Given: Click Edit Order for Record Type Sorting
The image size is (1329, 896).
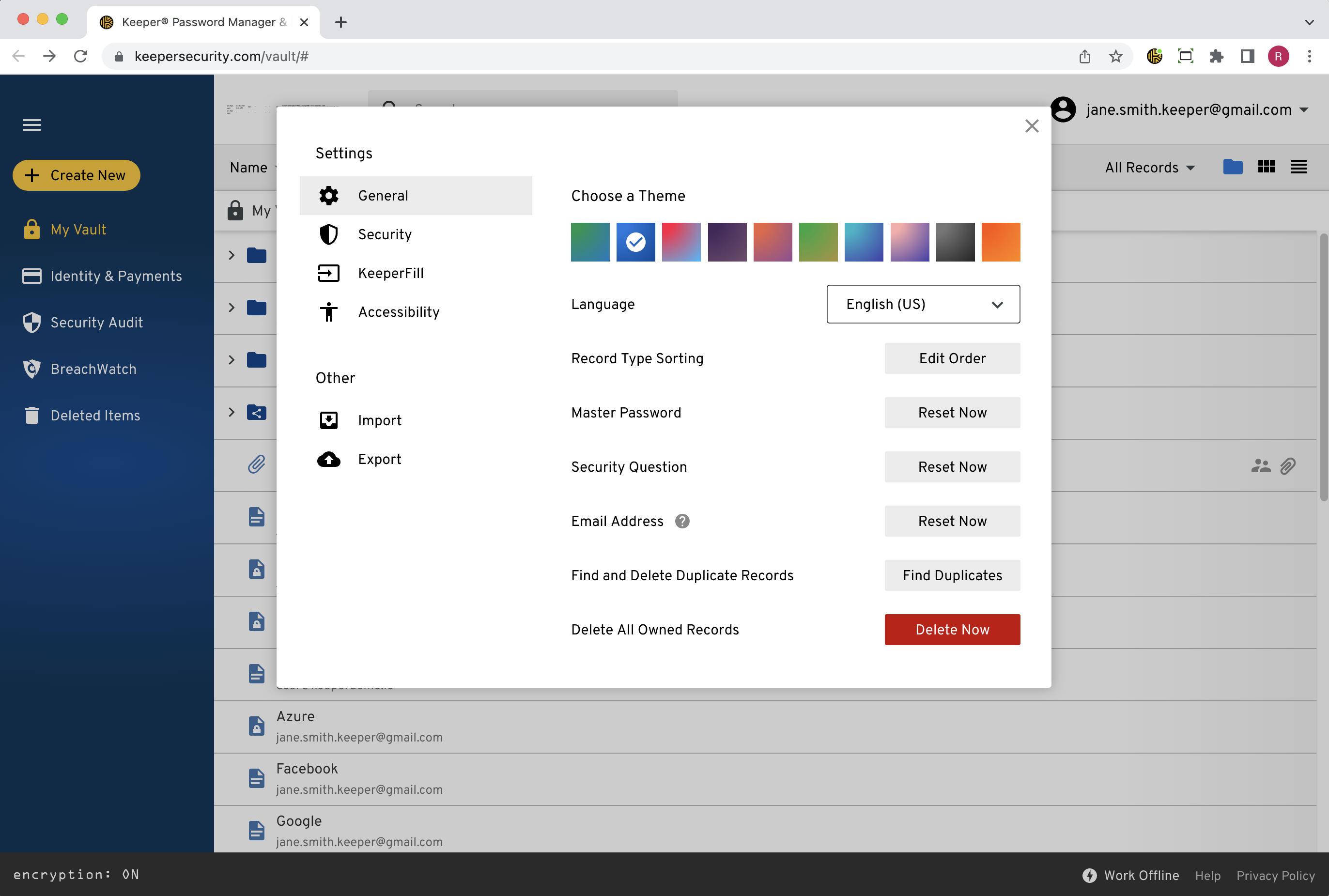Looking at the screenshot, I should tap(953, 358).
